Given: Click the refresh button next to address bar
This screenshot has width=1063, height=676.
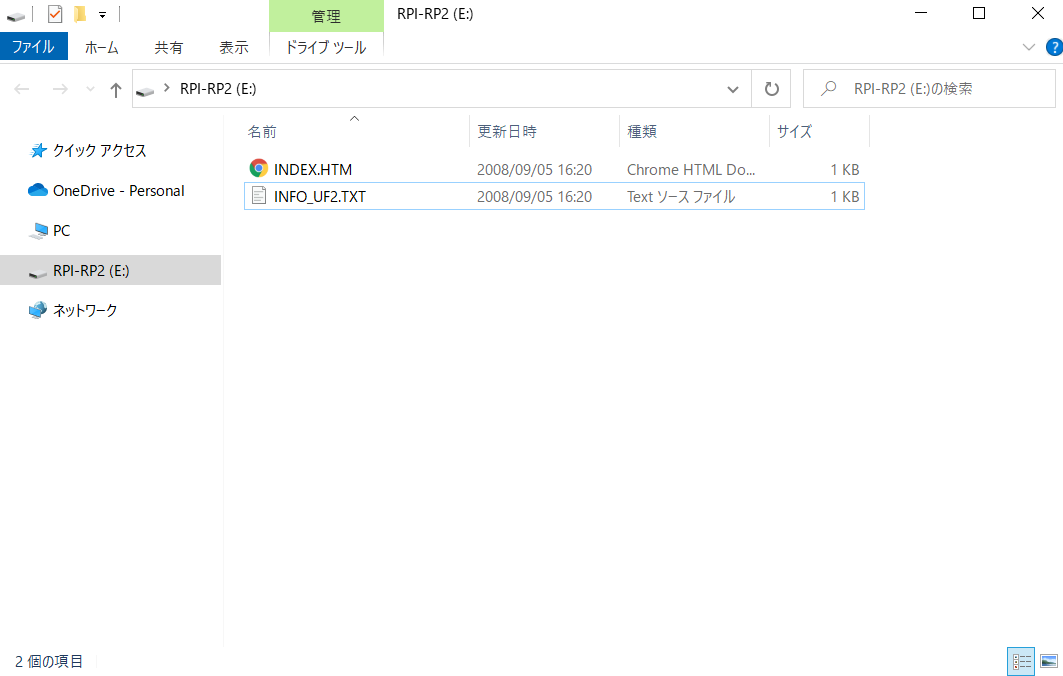Looking at the screenshot, I should pyautogui.click(x=770, y=88).
